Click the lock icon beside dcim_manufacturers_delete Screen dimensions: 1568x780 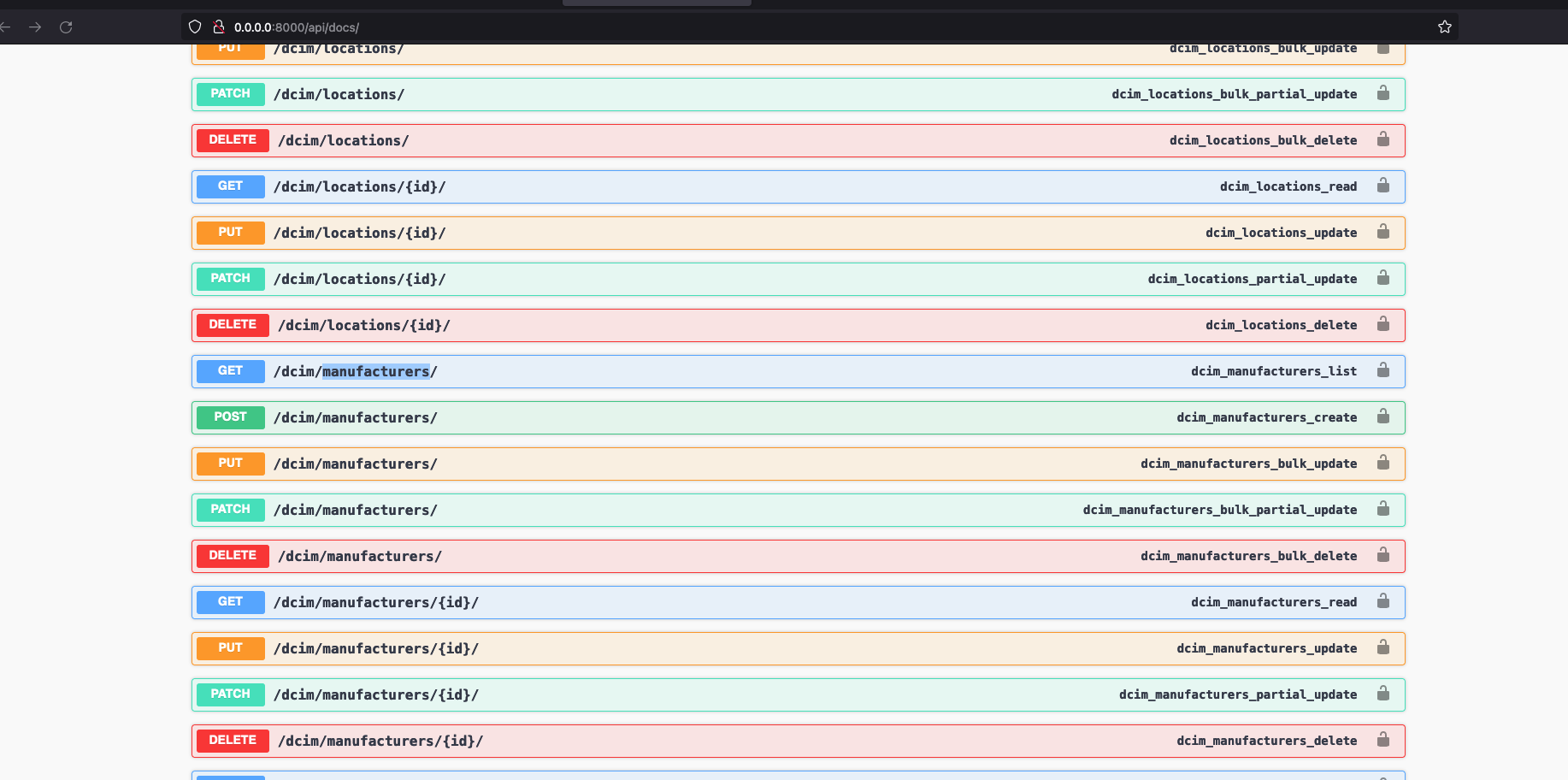[x=1382, y=741]
